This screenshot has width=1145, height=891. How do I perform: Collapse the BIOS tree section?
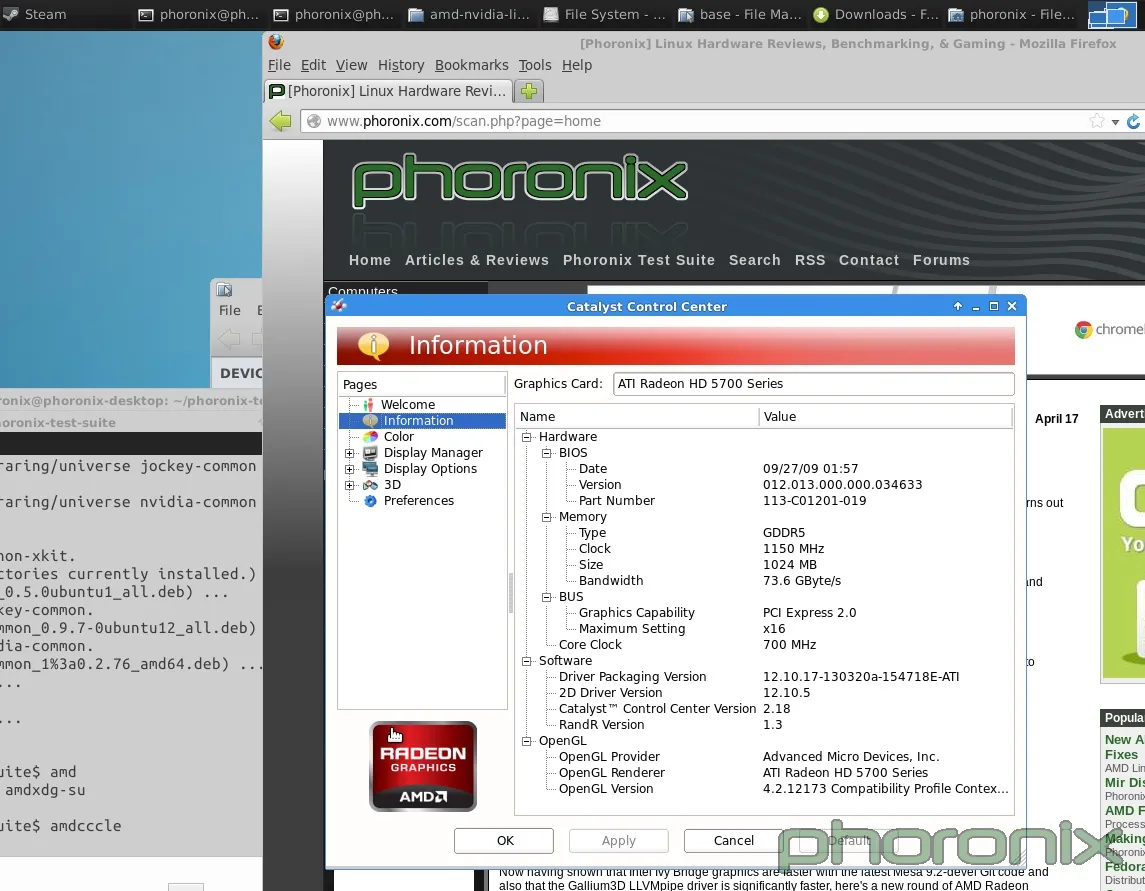click(546, 454)
